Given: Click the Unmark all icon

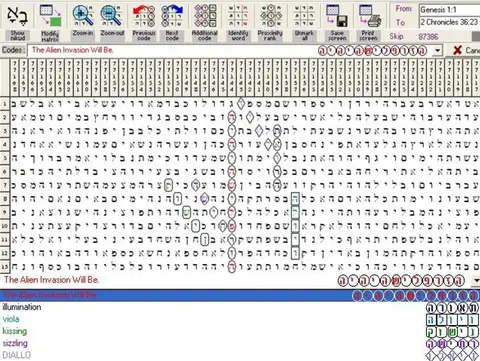Looking at the screenshot, I should pos(304,16).
